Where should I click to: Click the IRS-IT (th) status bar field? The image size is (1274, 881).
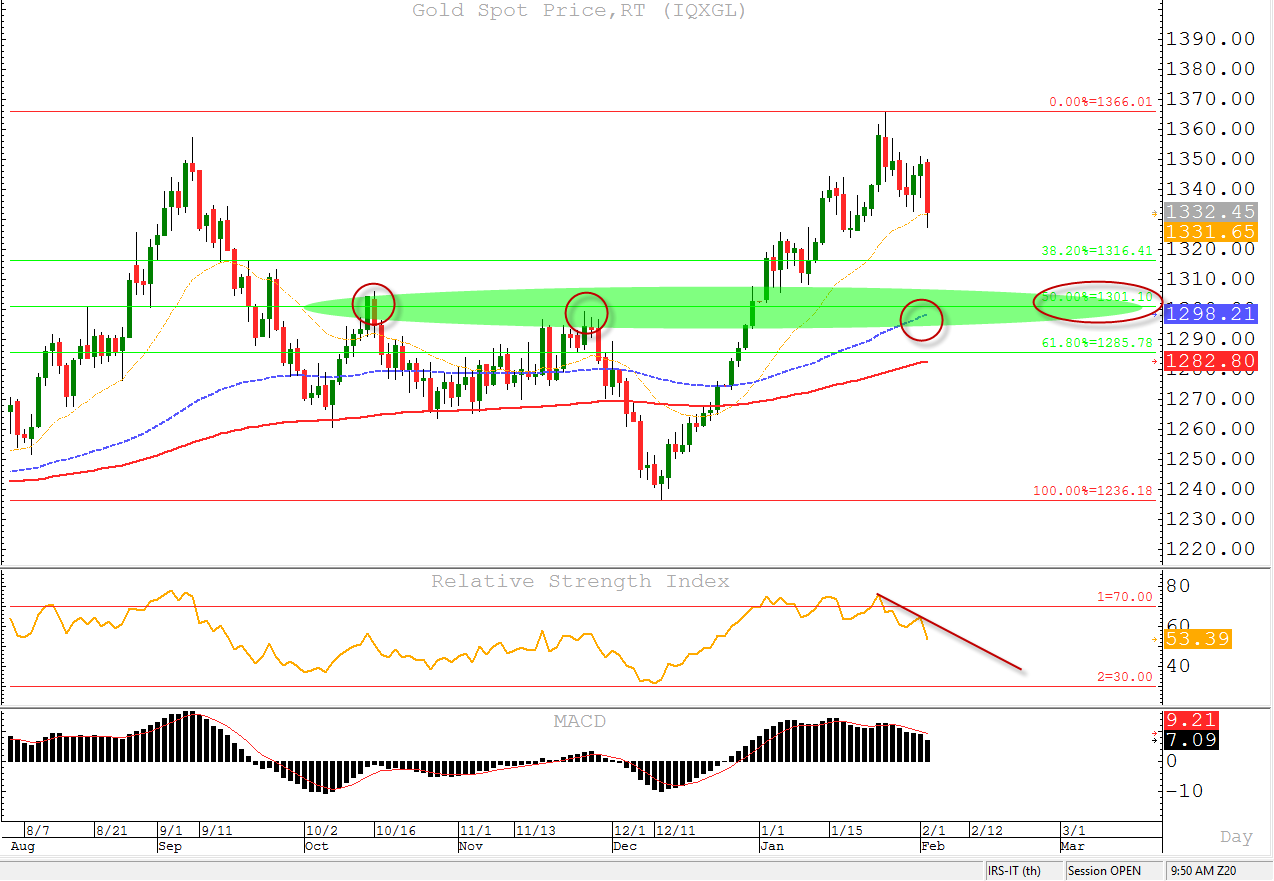click(1014, 871)
